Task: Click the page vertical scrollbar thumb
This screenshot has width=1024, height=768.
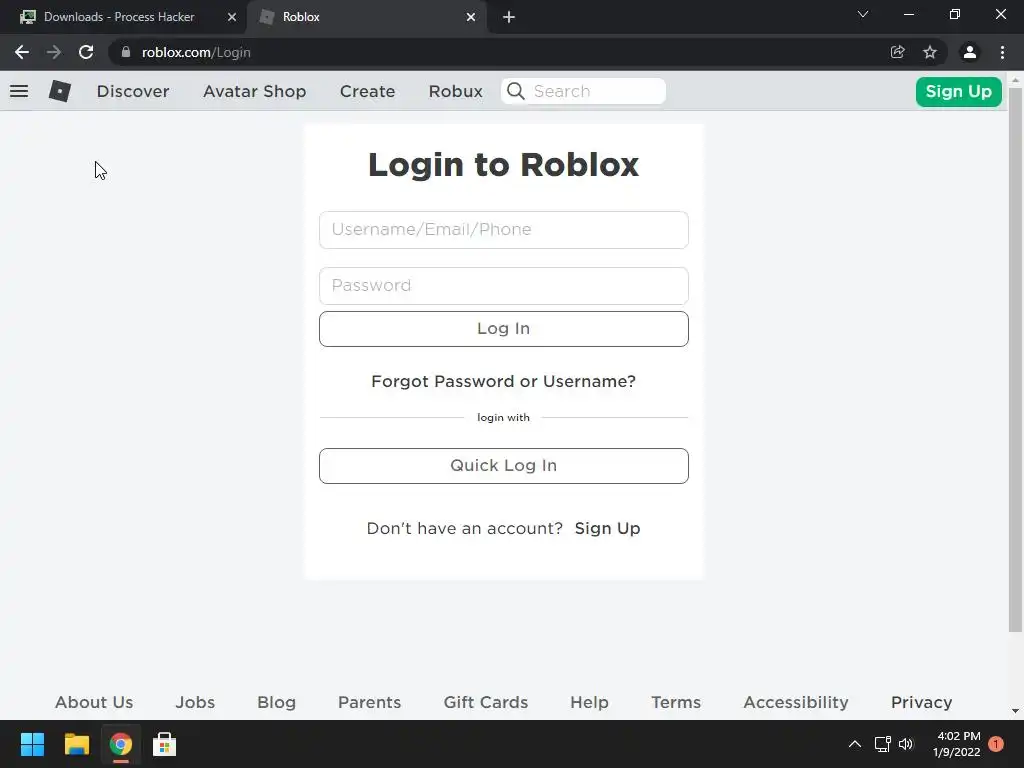Action: coord(1015,359)
